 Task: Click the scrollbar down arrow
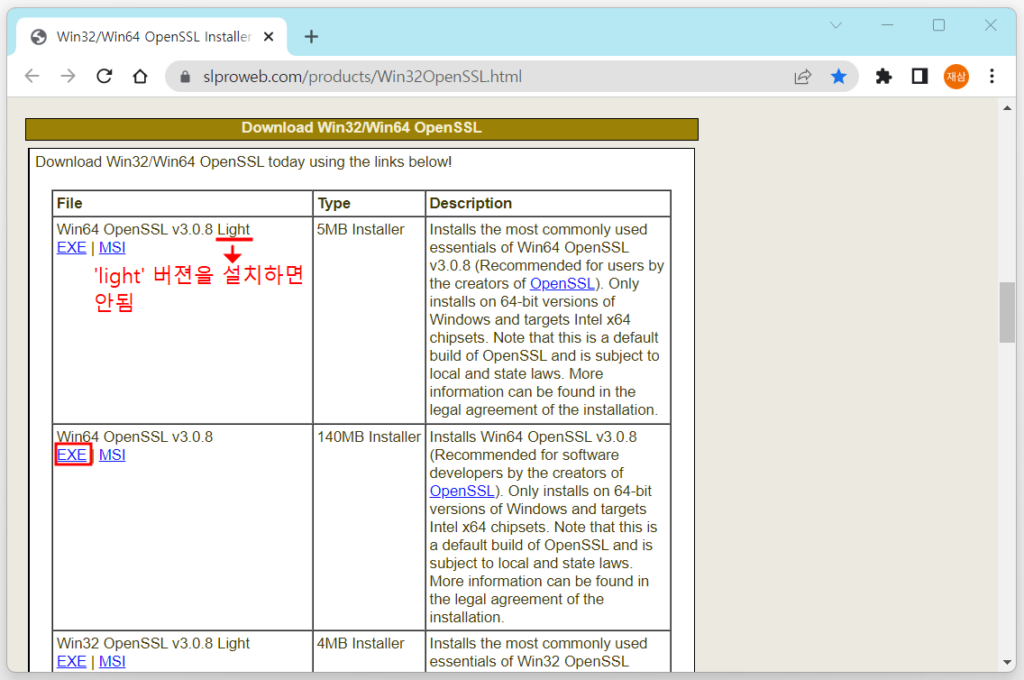(x=1007, y=662)
